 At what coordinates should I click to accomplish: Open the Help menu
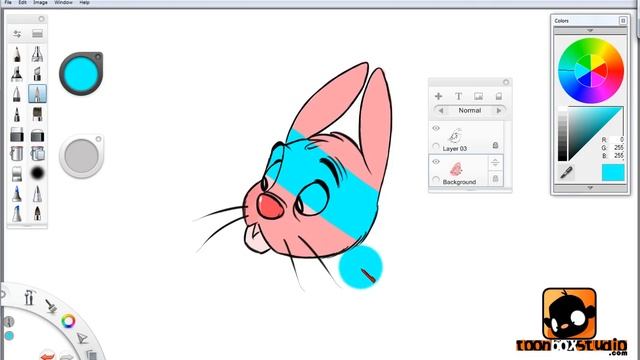(84, 2)
